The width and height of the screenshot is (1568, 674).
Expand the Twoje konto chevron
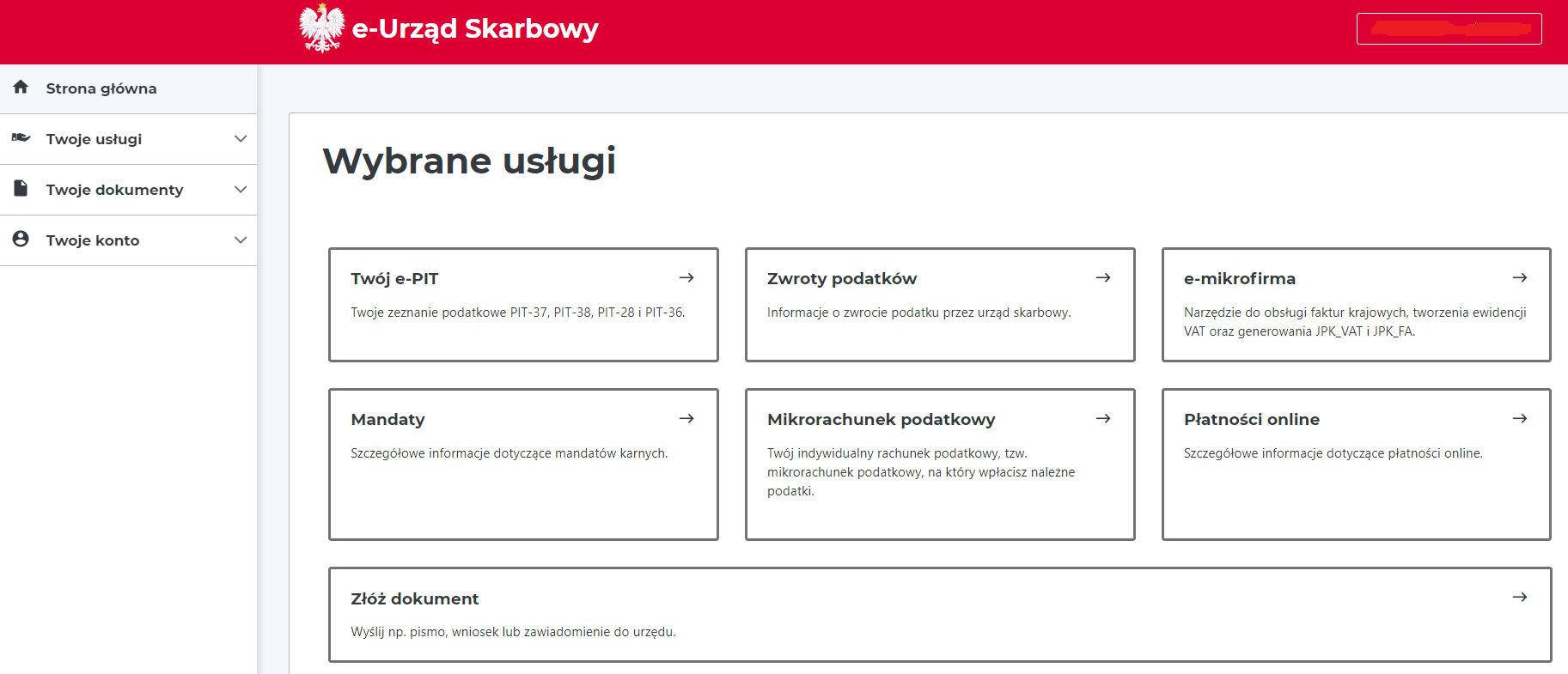click(241, 240)
